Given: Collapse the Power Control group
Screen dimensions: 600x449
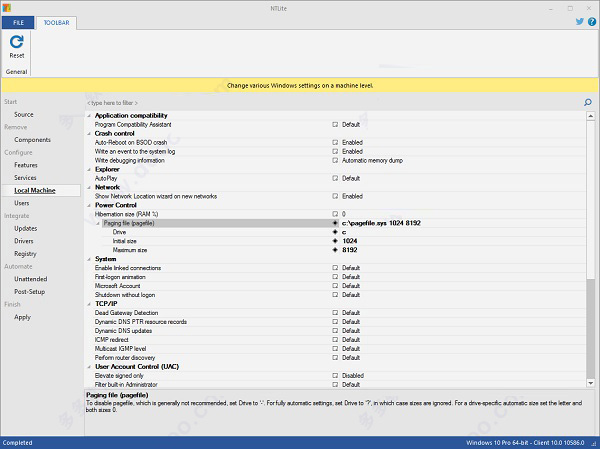Looking at the screenshot, I should pos(89,205).
